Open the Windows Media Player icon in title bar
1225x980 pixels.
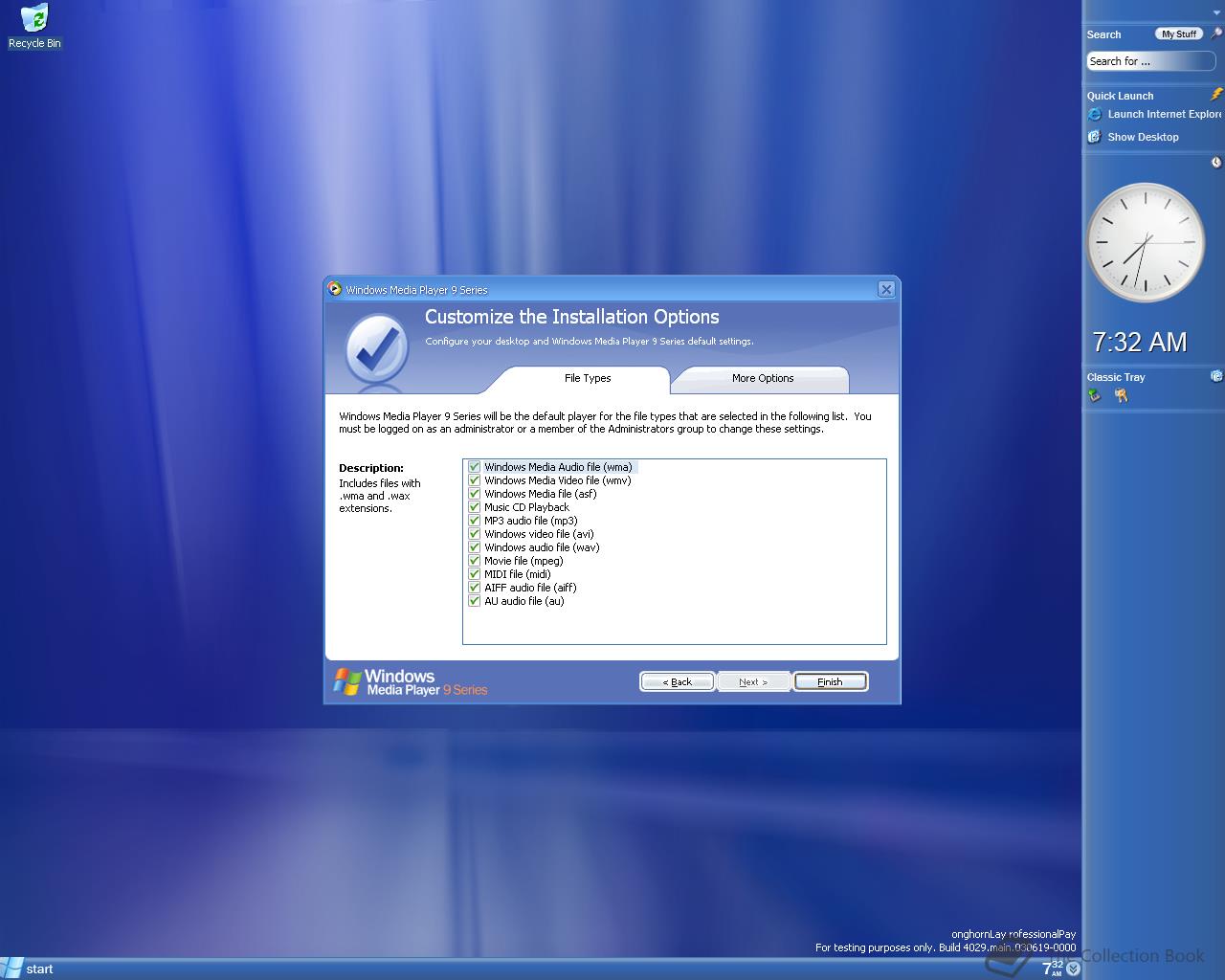coord(334,289)
